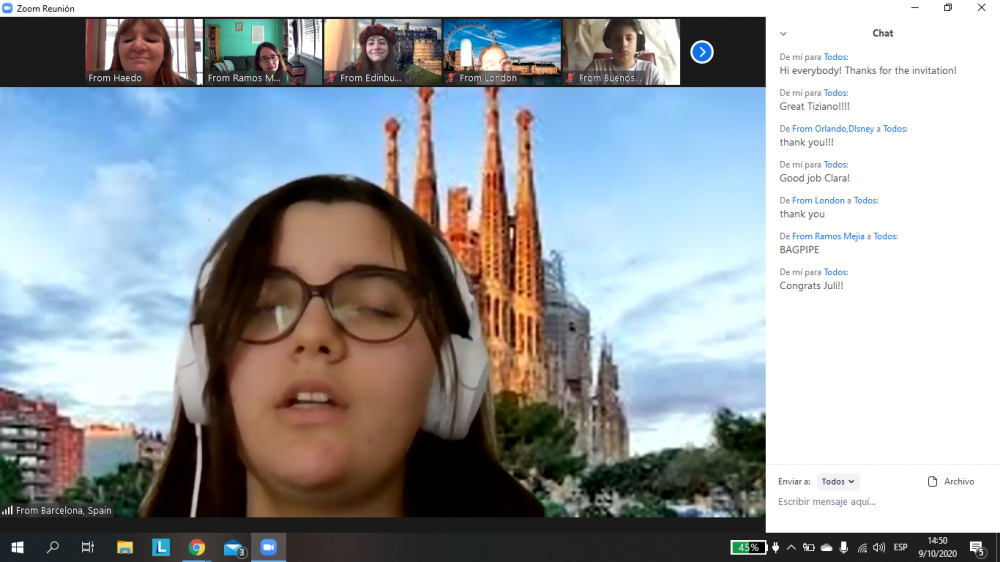Viewport: 1000px width, 562px height.
Task: Select the 'From Ramos M...' participant thumbnail
Action: coord(263,52)
